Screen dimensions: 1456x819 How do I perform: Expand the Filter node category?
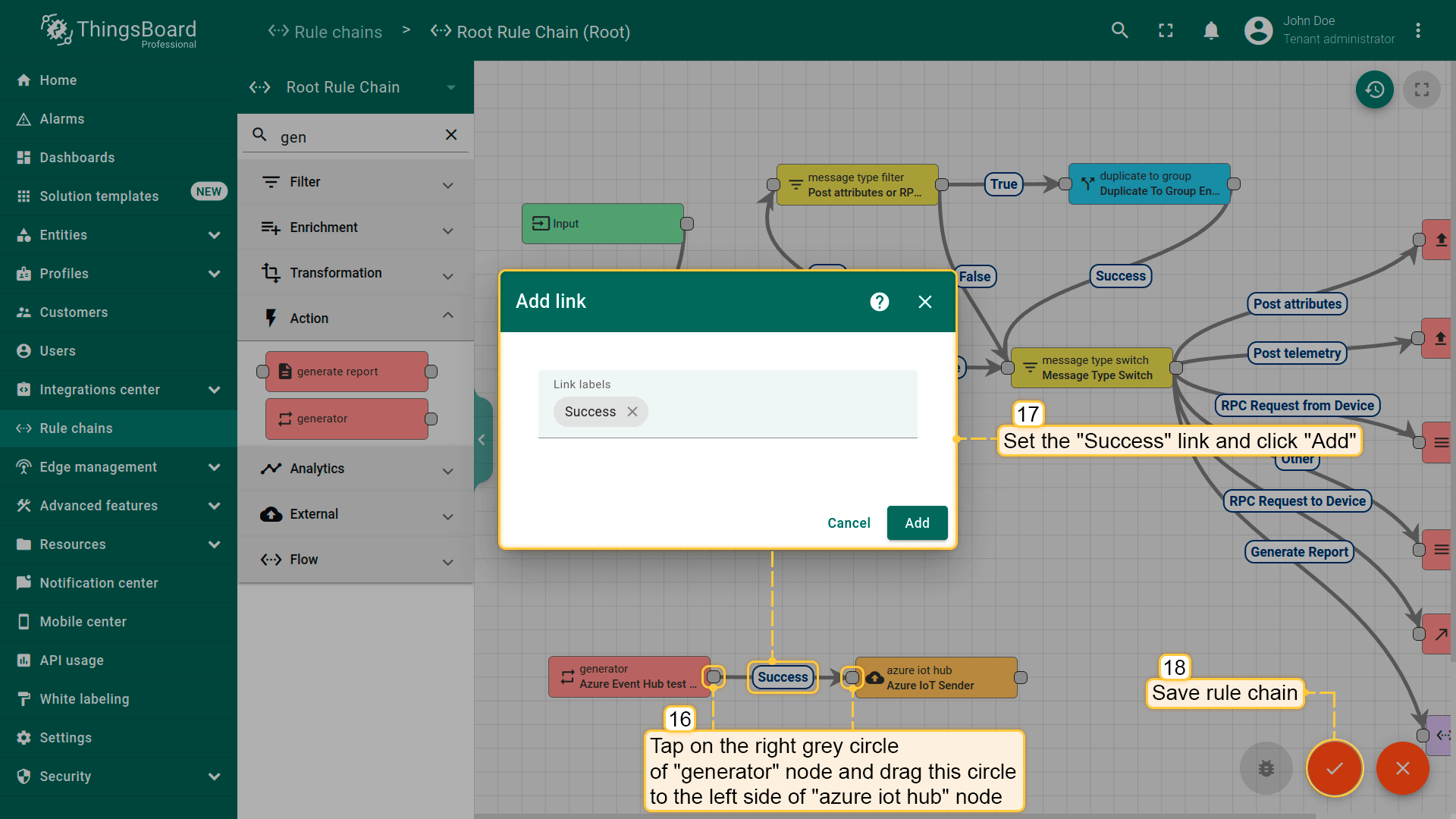click(448, 184)
